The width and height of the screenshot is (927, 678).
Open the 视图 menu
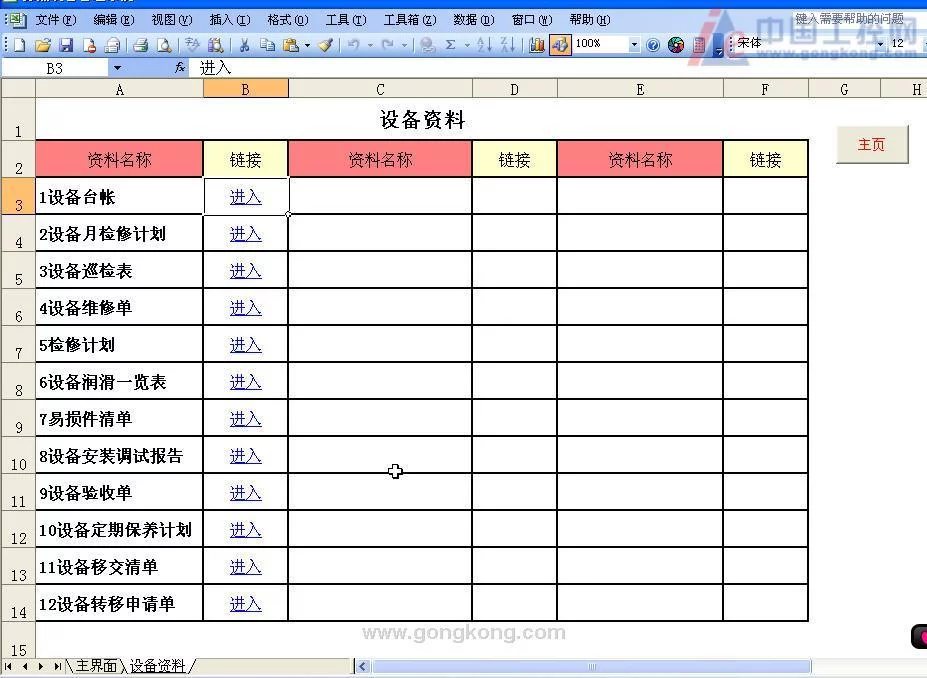point(171,20)
